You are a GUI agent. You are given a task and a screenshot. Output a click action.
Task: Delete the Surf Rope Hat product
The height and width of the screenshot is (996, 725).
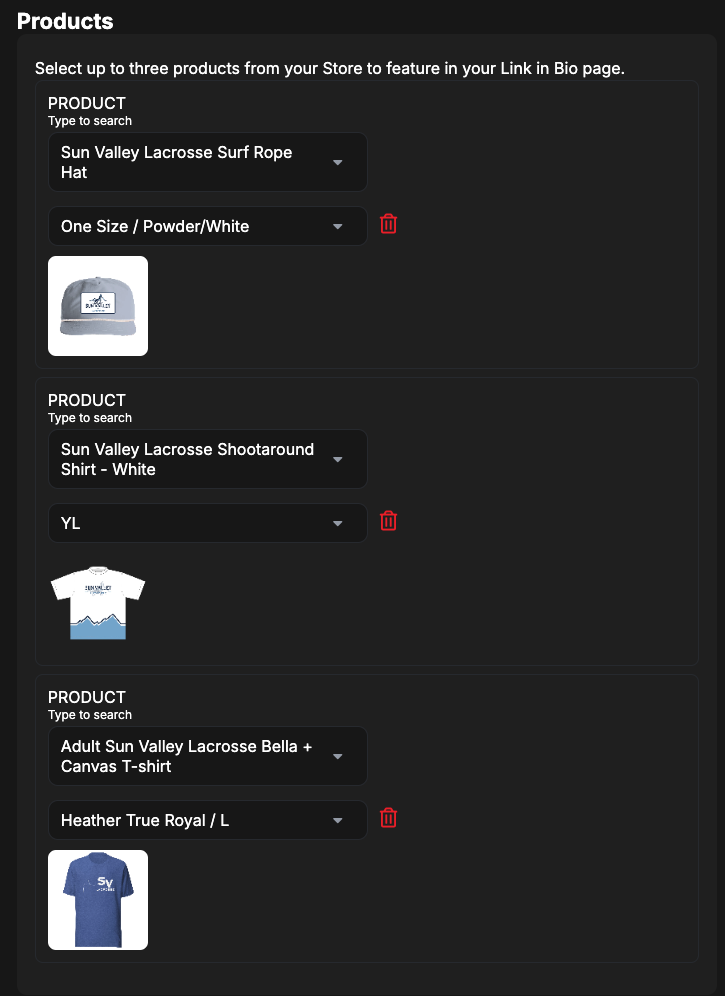pos(388,224)
